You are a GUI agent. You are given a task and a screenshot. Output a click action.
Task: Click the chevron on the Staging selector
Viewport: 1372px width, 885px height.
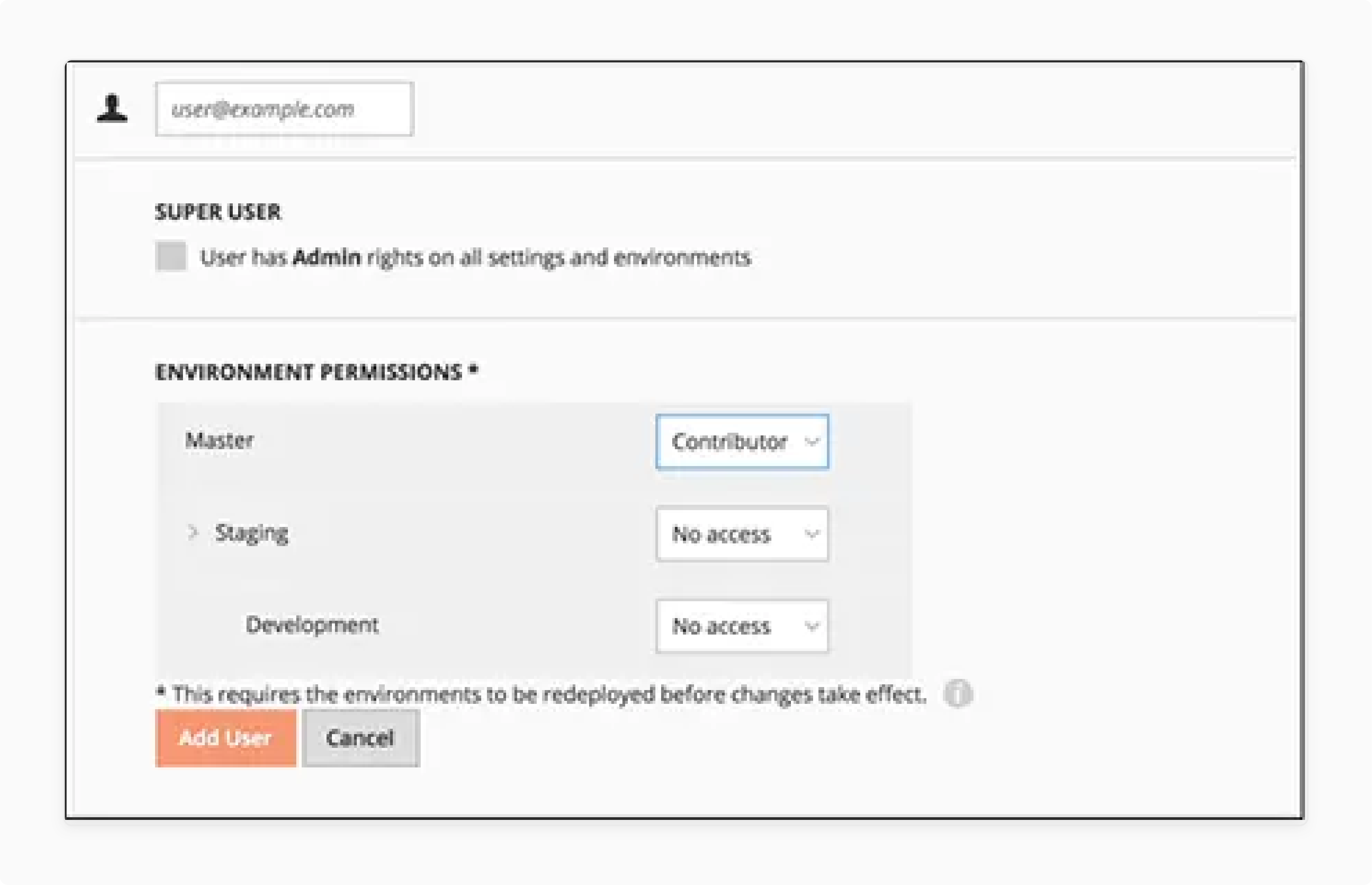(x=812, y=535)
